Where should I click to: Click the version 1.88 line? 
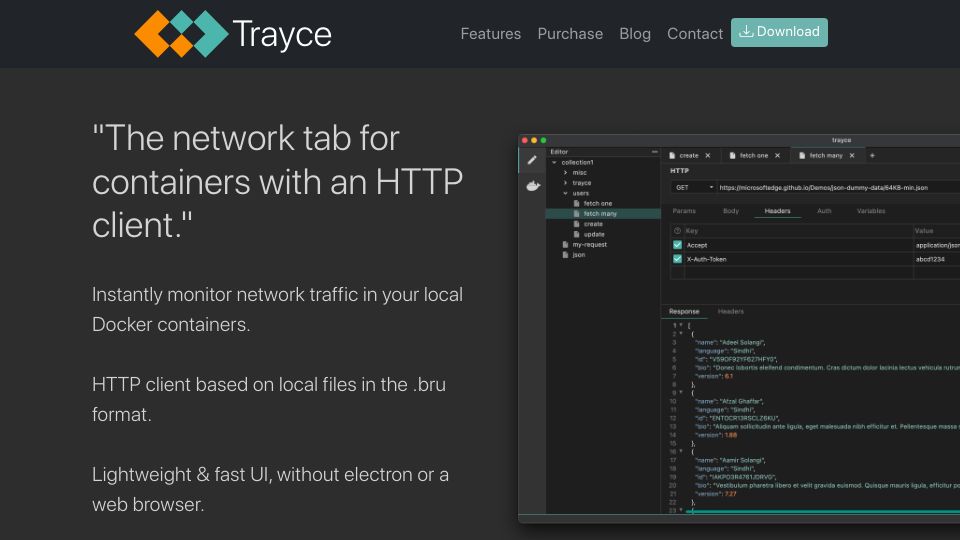(716, 435)
